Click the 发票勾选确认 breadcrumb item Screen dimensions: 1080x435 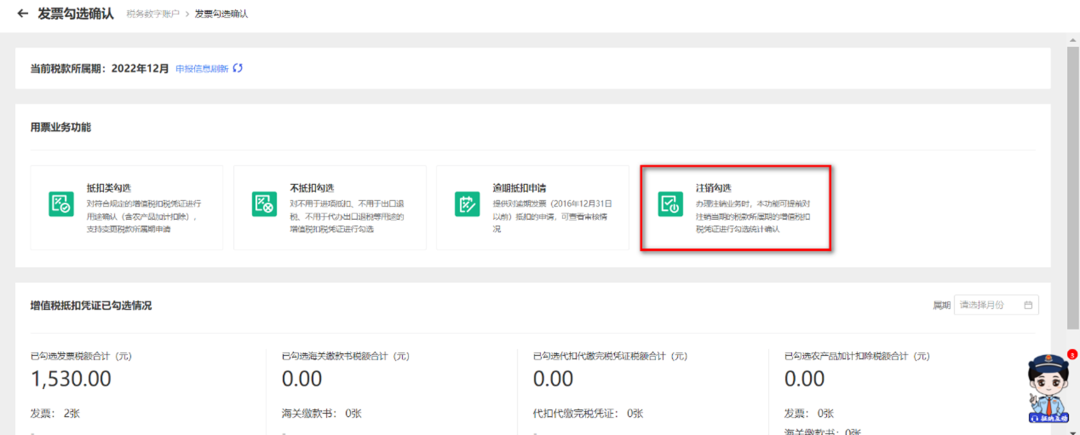(221, 14)
